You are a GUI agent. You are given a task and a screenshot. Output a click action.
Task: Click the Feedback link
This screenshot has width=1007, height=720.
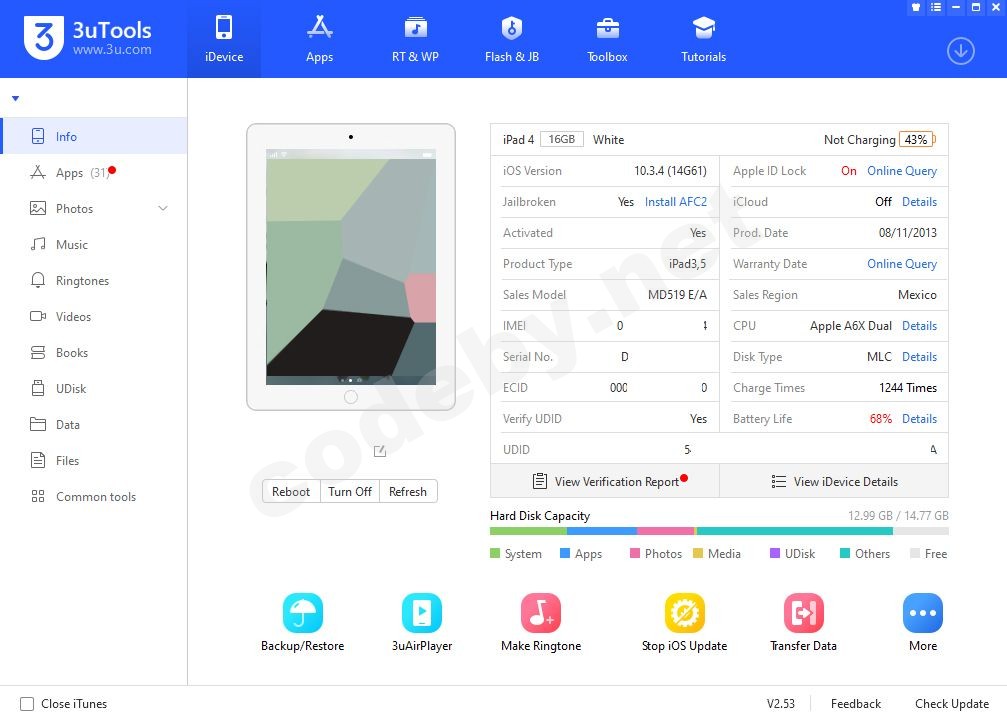point(855,704)
